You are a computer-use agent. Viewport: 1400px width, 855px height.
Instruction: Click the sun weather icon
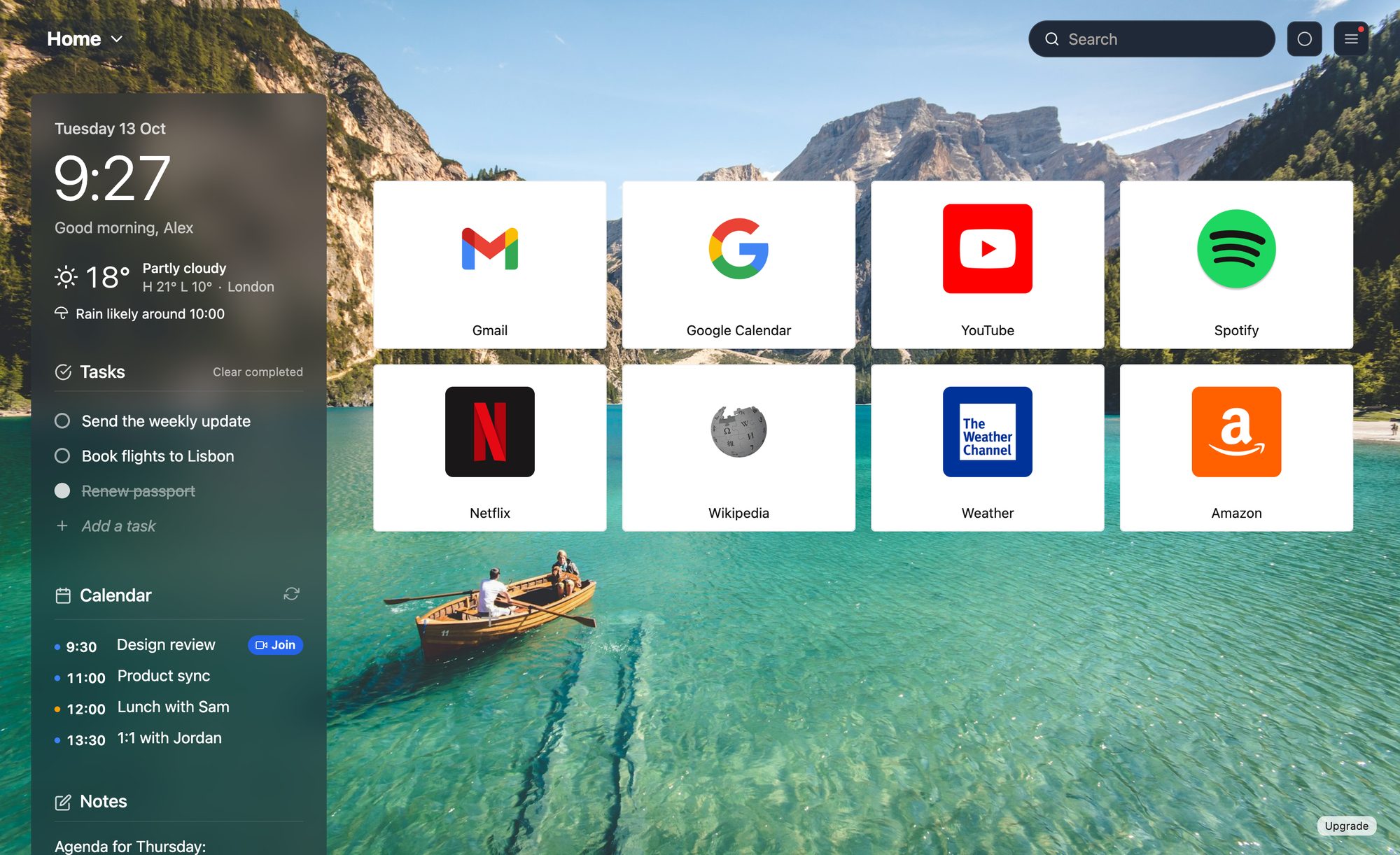click(x=66, y=277)
